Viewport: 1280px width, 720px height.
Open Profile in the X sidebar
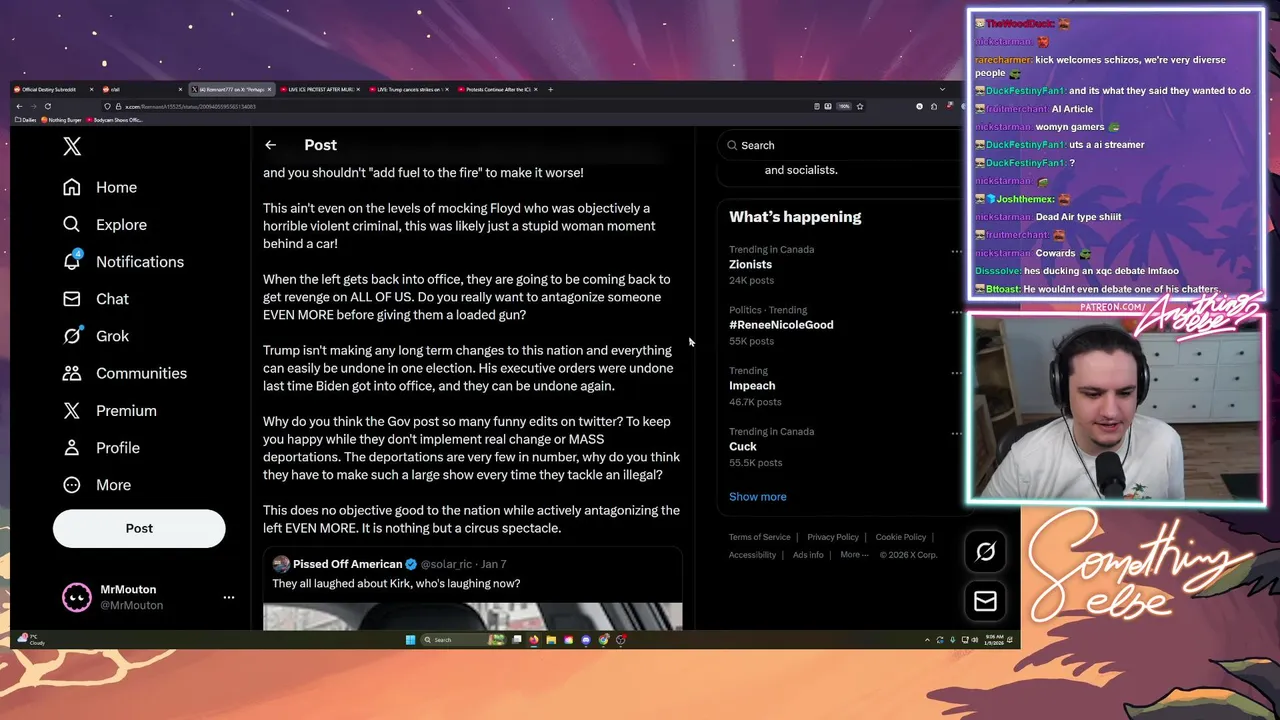click(101, 448)
